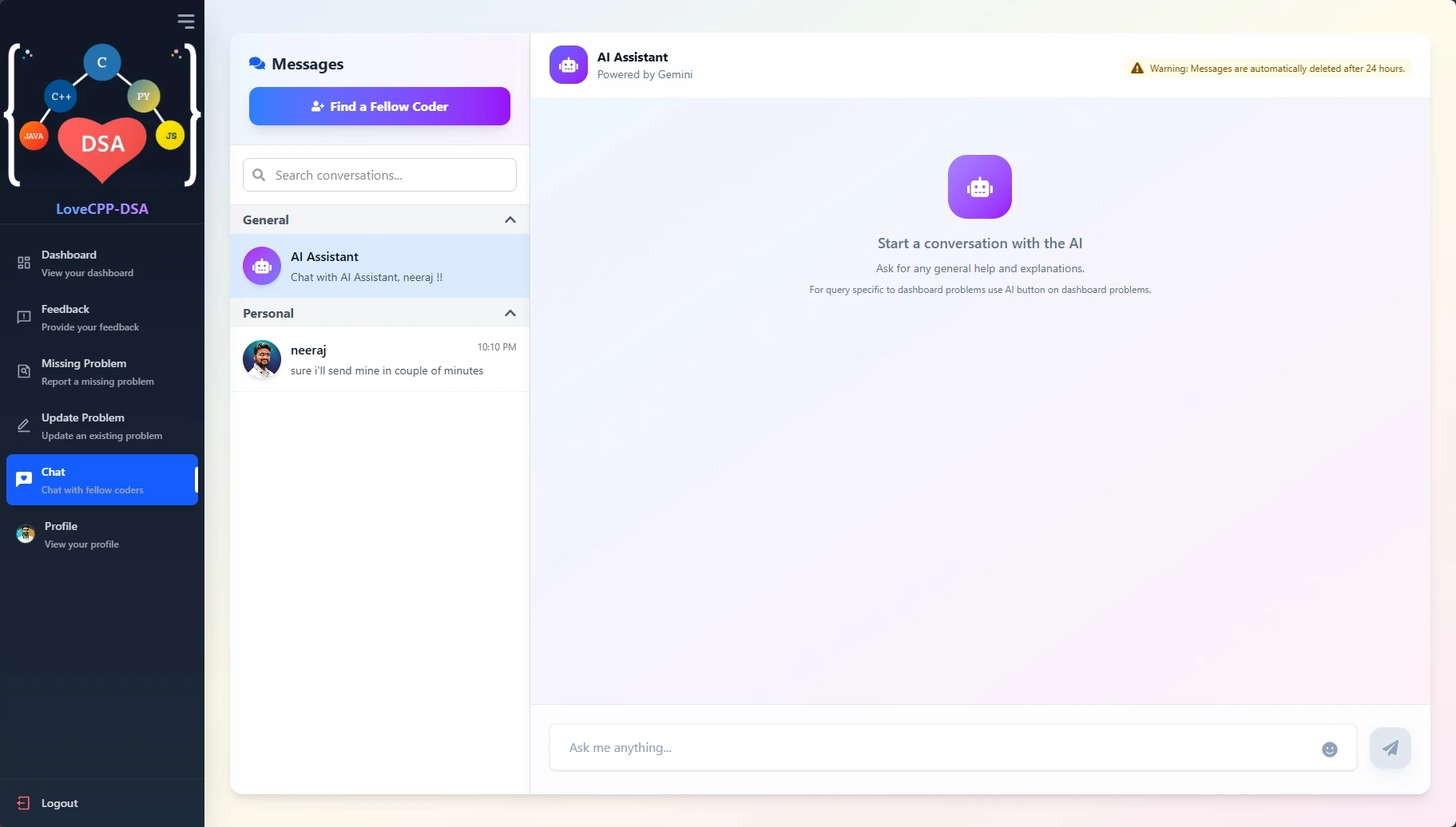The width and height of the screenshot is (1456, 827).
Task: Open the hamburger menu at top left
Action: point(187,22)
